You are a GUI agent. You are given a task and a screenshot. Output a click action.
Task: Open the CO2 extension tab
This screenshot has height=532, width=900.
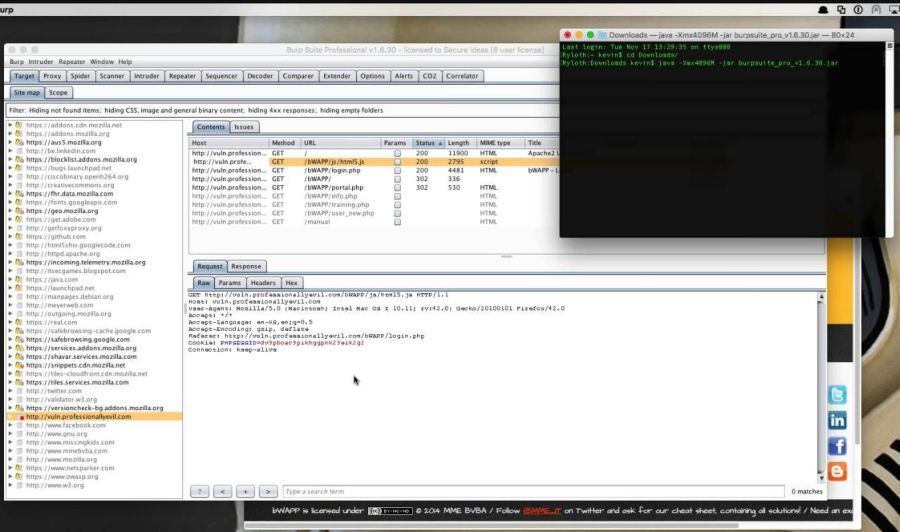tap(429, 76)
